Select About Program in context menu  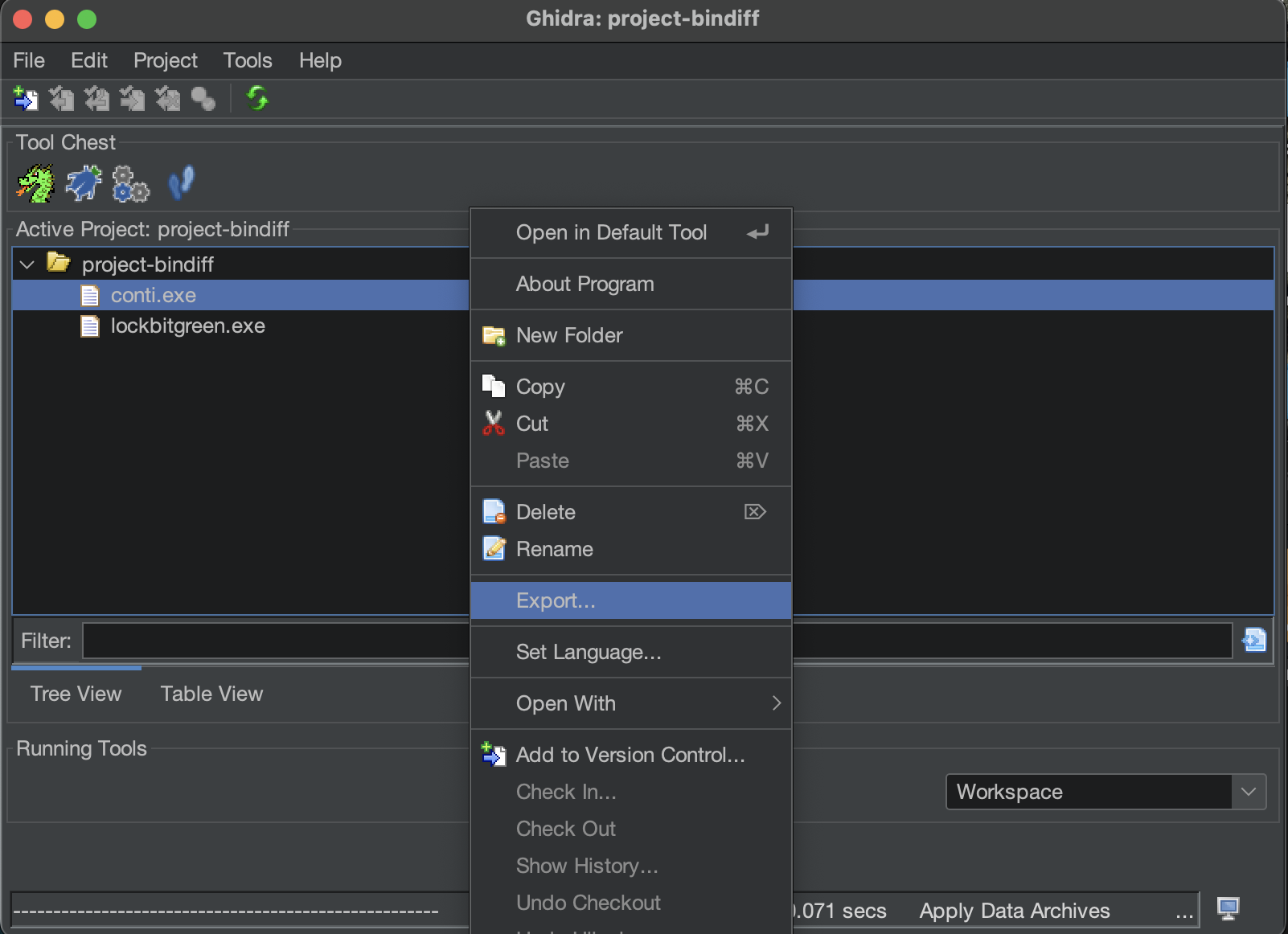631,284
